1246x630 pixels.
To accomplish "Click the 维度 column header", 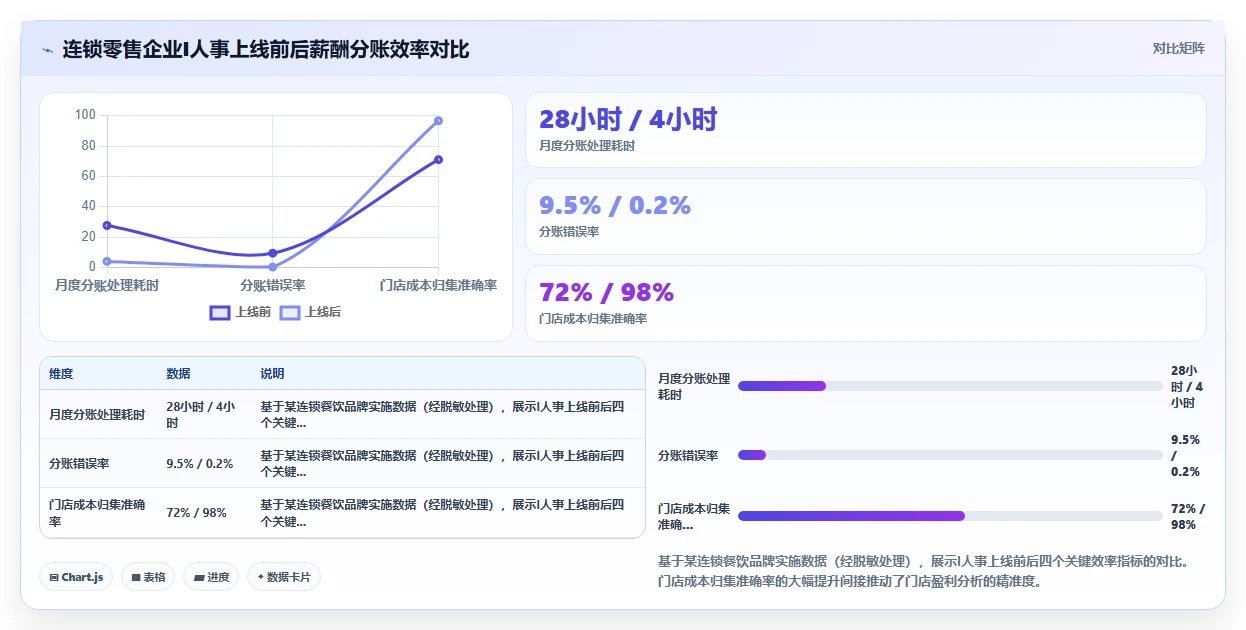I will pyautogui.click(x=61, y=374).
